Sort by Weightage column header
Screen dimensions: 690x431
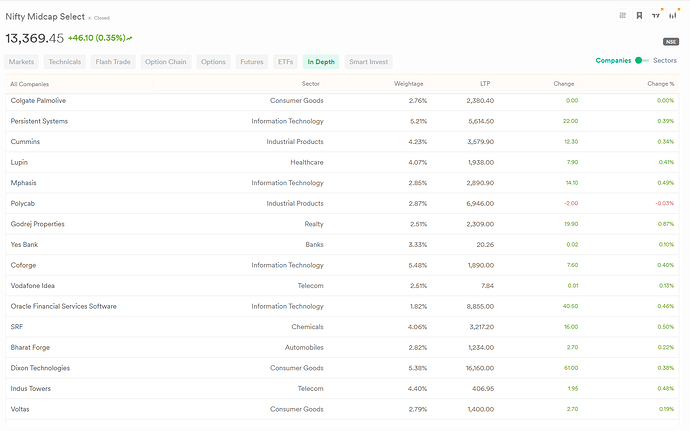[x=408, y=84]
